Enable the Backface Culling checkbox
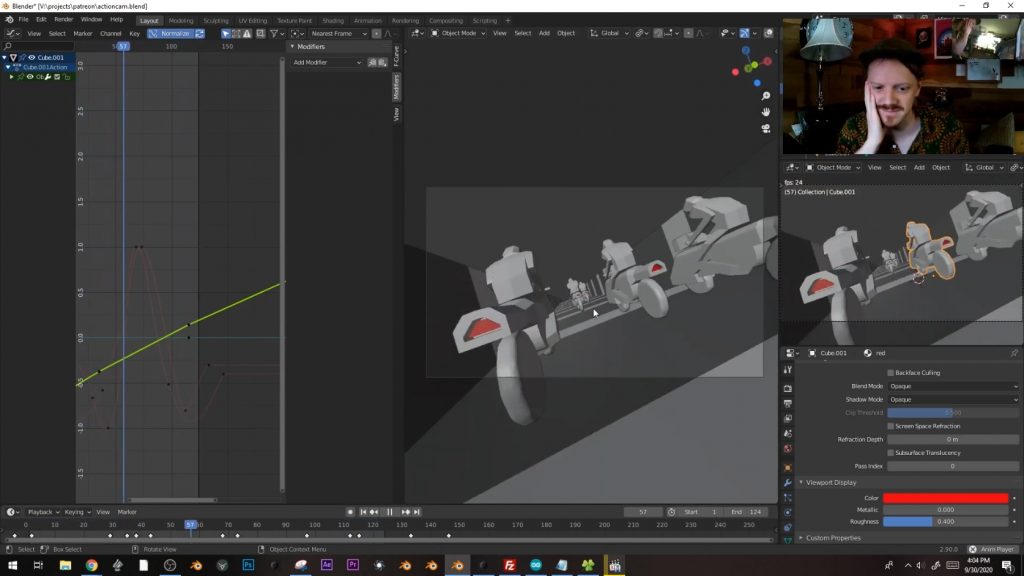 890,373
